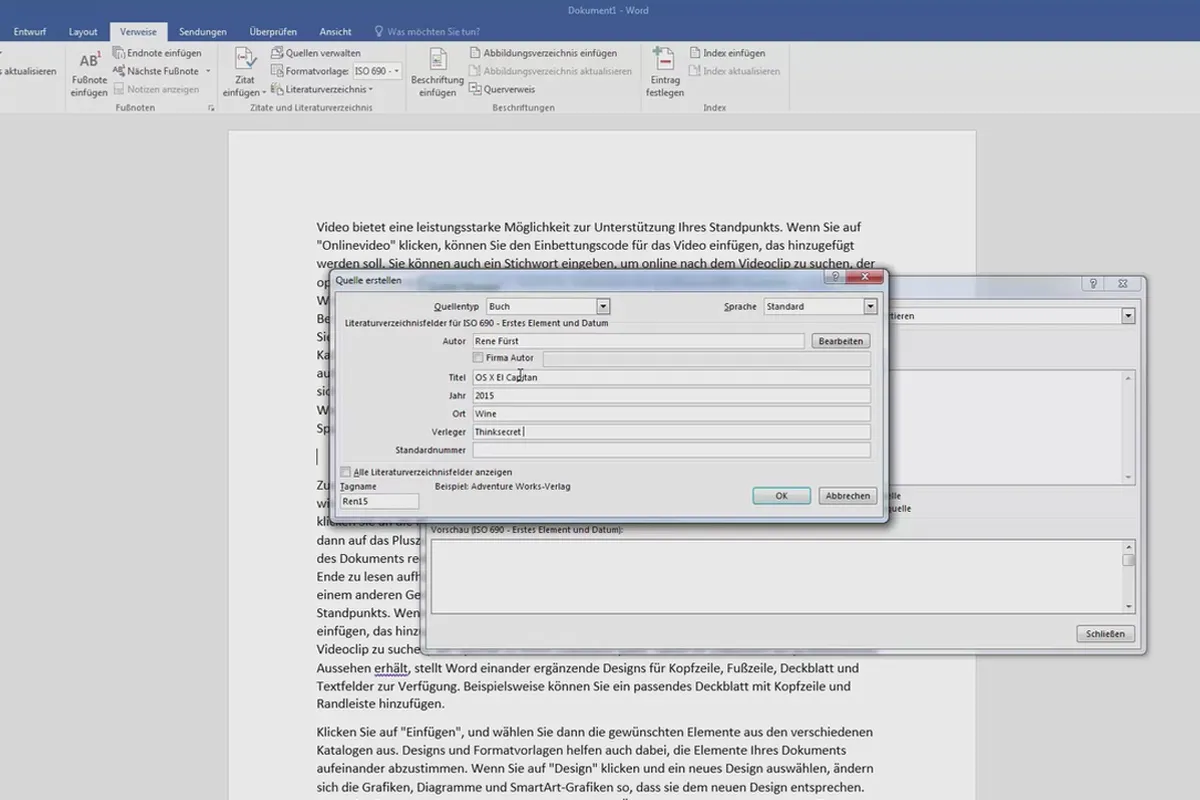Open Zitat einfügen menu
This screenshot has height=800, width=1200.
pyautogui.click(x=245, y=73)
